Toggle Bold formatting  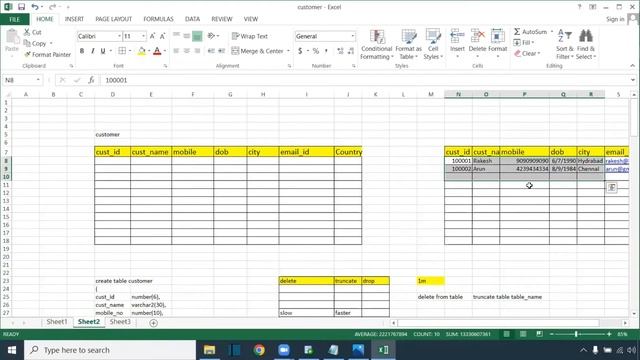82,51
